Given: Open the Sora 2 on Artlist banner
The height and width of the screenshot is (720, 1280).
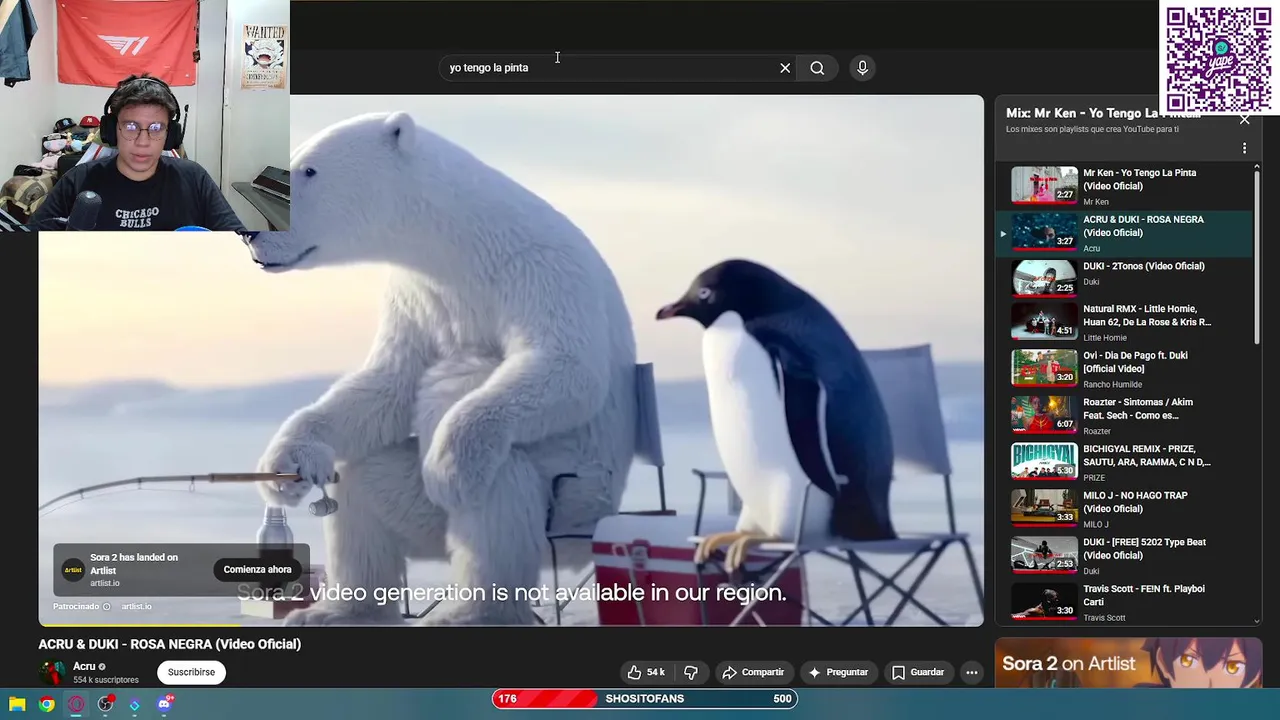Looking at the screenshot, I should pyautogui.click(x=1128, y=664).
